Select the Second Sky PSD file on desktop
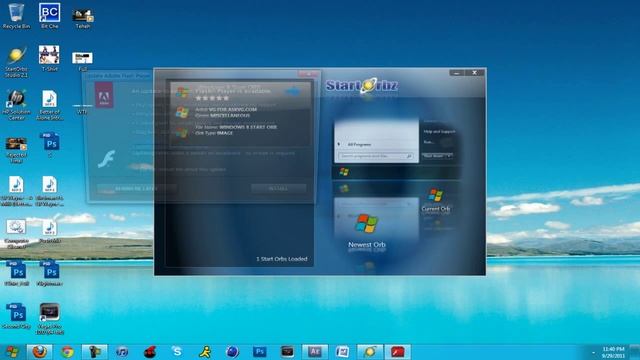 (x=16, y=316)
